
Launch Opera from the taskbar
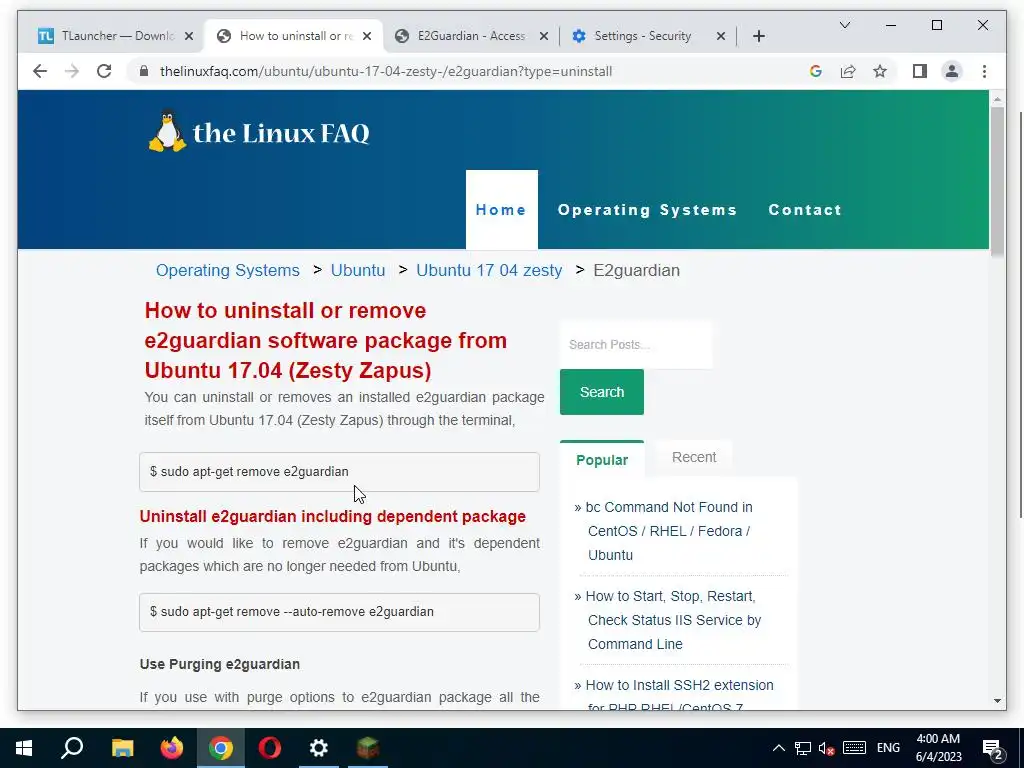pyautogui.click(x=270, y=748)
